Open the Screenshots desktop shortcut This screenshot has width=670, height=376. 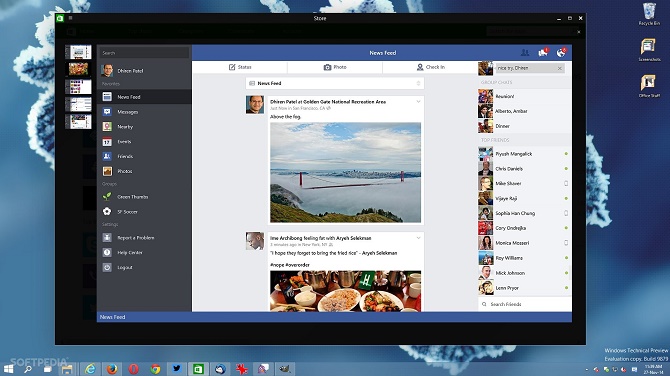[649, 50]
